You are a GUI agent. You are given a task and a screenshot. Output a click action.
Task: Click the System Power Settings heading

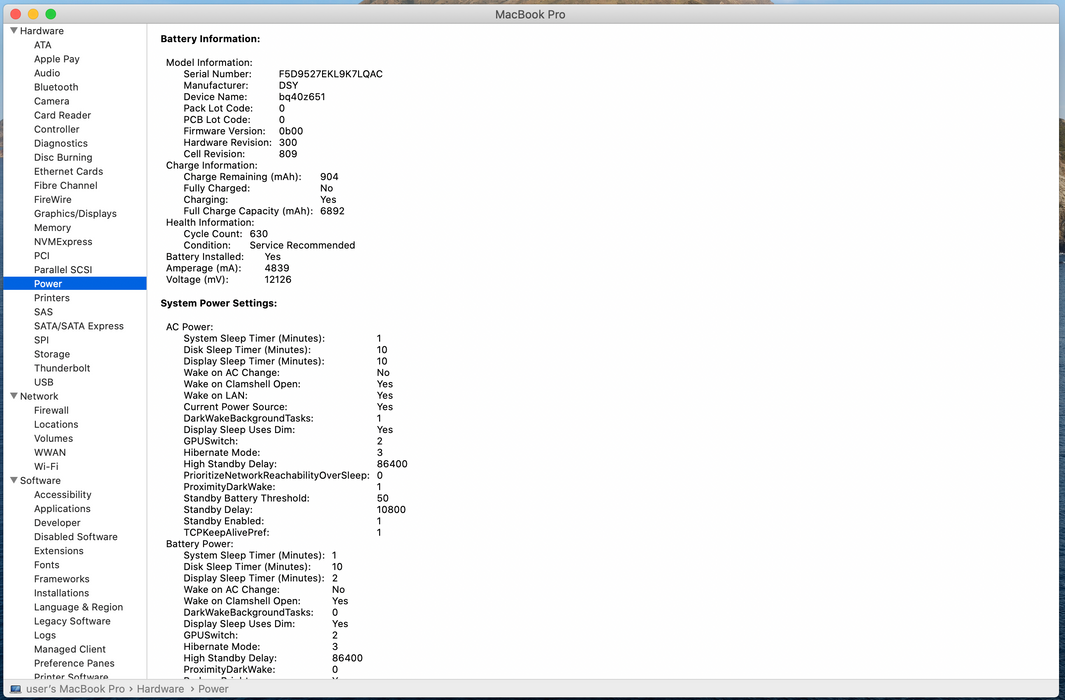pyautogui.click(x=219, y=303)
